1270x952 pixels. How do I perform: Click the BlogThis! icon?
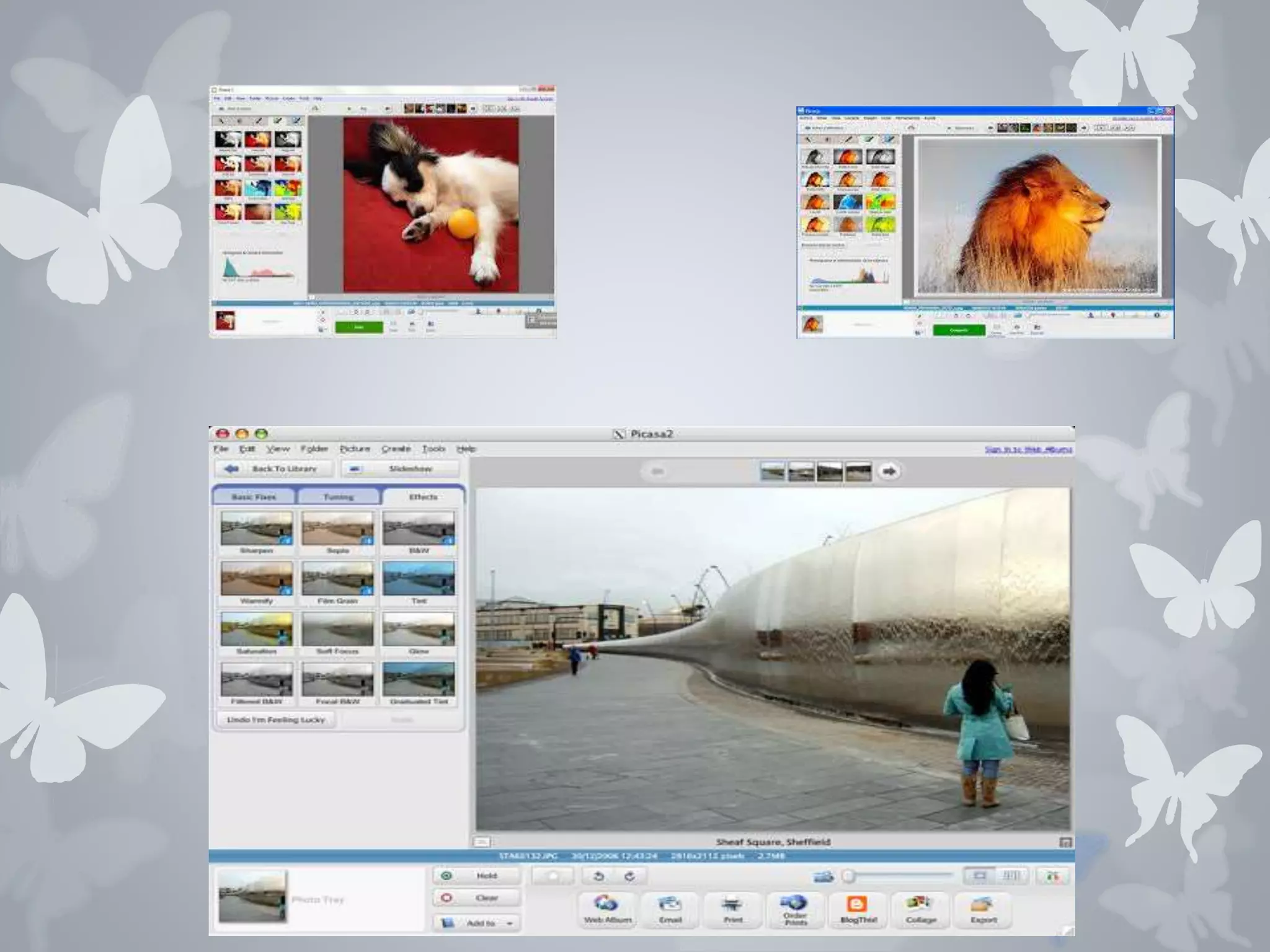(858, 909)
